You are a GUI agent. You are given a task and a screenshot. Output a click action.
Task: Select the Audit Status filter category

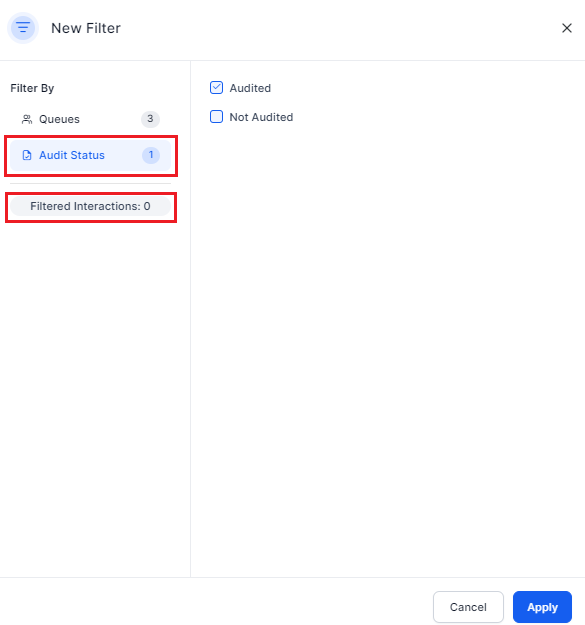pyautogui.click(x=90, y=155)
